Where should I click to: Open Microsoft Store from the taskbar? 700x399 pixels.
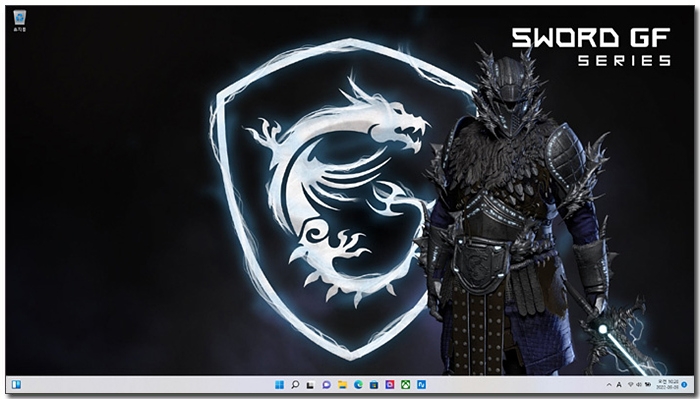pos(374,384)
